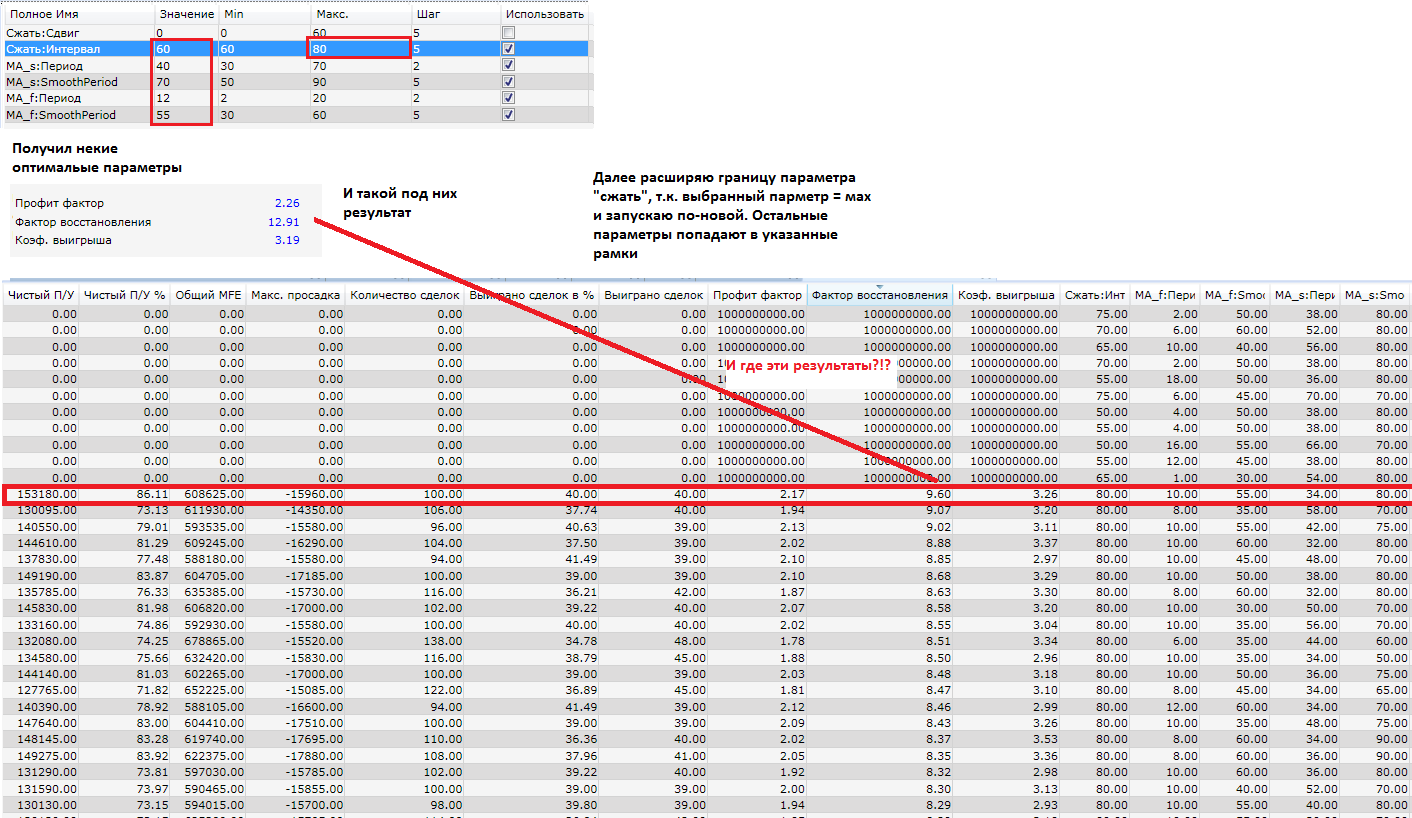This screenshot has width=1412, height=818.
Task: Click the Общий MFE column header
Action: point(209,295)
